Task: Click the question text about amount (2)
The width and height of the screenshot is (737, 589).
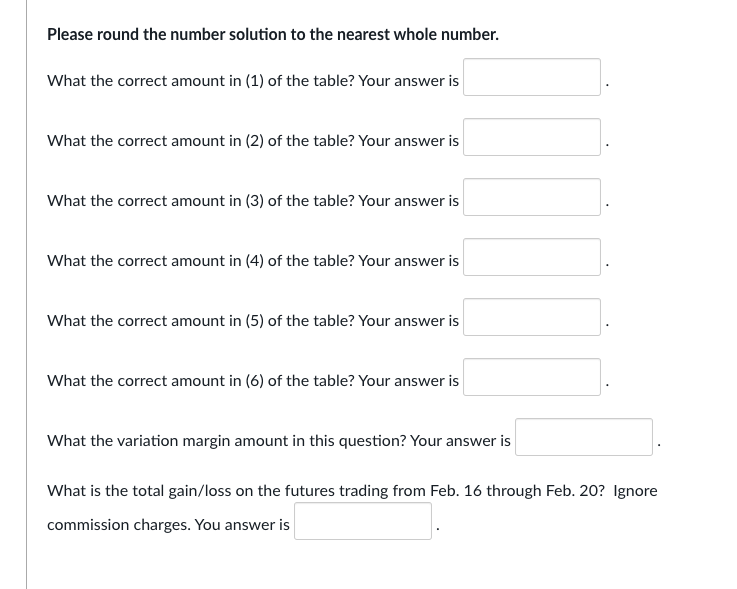Action: pos(253,141)
